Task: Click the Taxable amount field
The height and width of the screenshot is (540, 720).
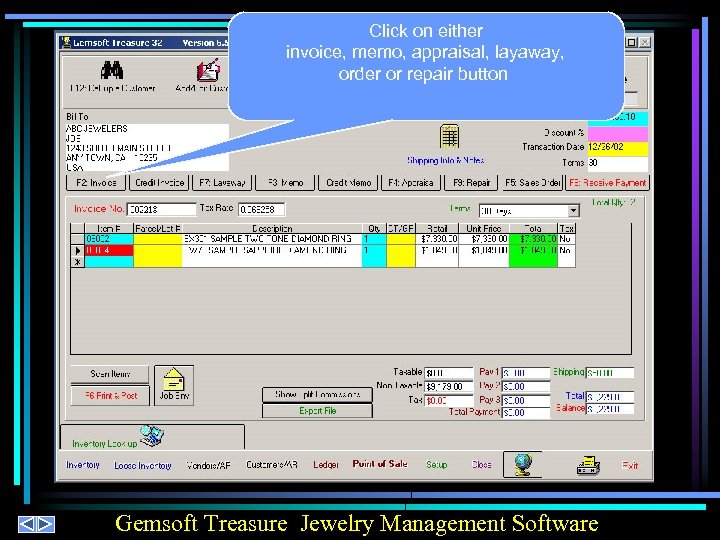Action: pos(449,373)
